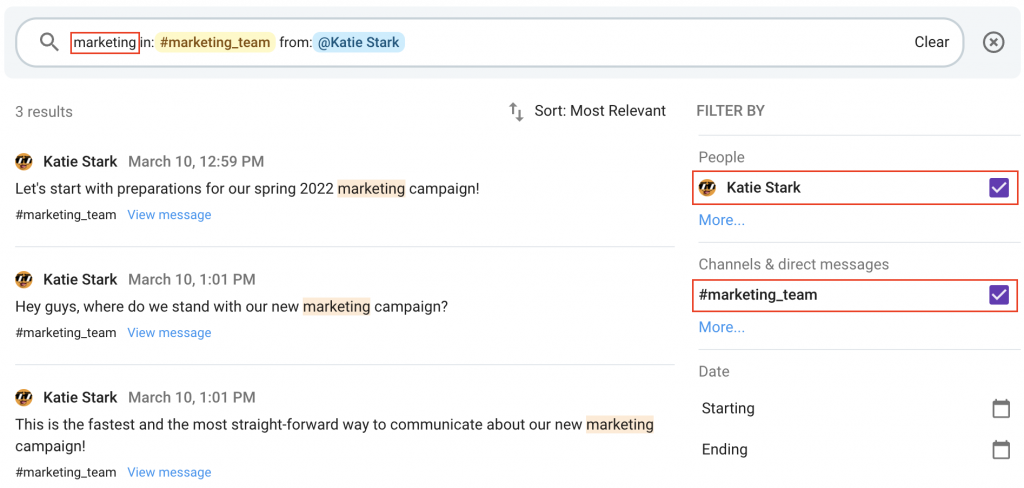Click Katie Stark's avatar in People filter
This screenshot has height=488, width=1024.
(x=707, y=188)
